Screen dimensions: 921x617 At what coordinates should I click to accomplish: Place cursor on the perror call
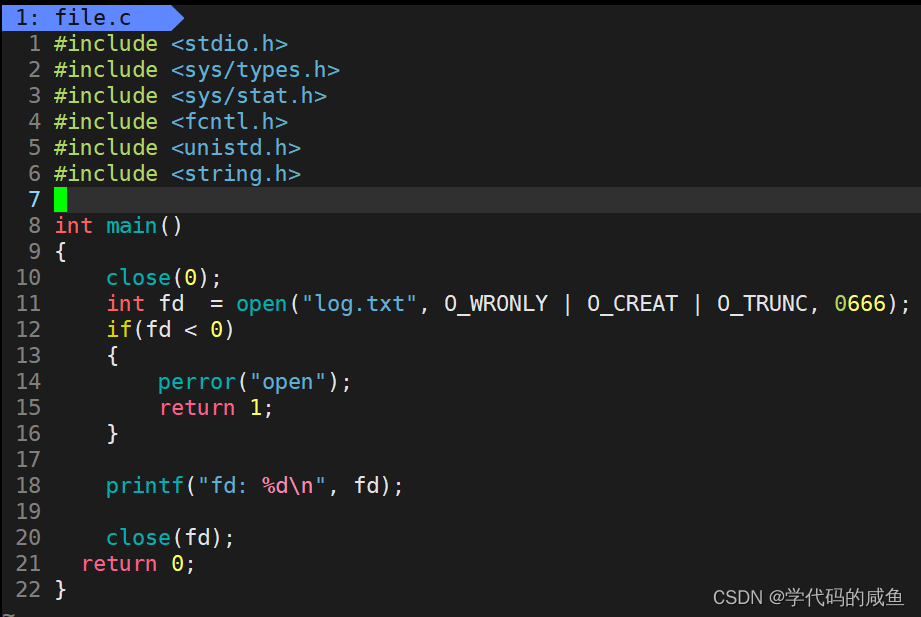tap(203, 382)
